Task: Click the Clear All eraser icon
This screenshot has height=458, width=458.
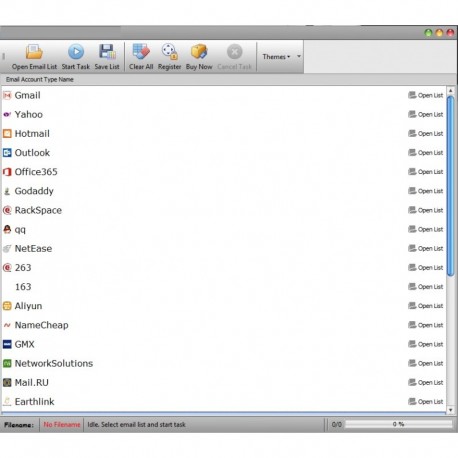Action: (141, 52)
